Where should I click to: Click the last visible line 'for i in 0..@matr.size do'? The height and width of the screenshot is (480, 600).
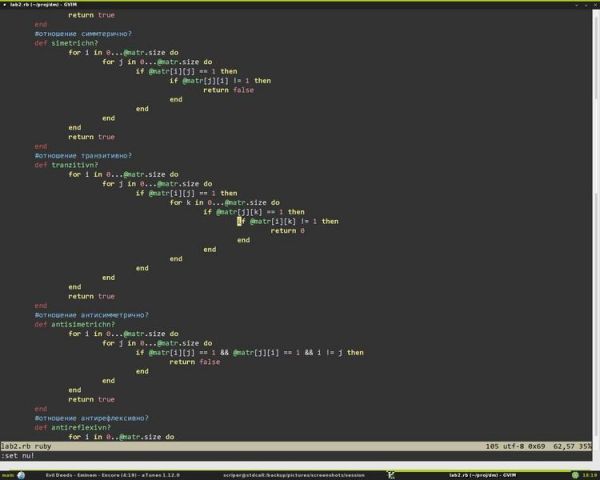click(121, 437)
